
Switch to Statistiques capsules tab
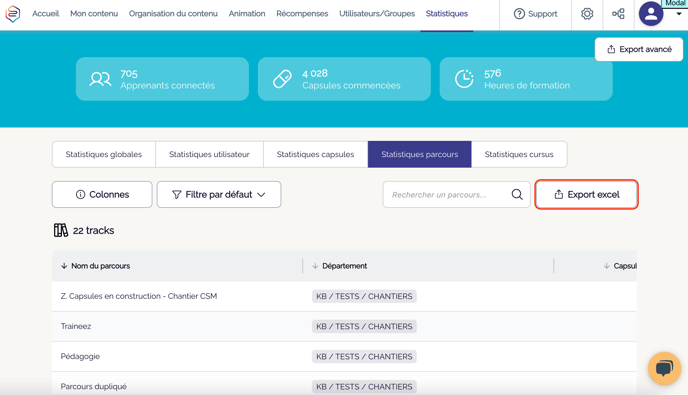tap(315, 154)
